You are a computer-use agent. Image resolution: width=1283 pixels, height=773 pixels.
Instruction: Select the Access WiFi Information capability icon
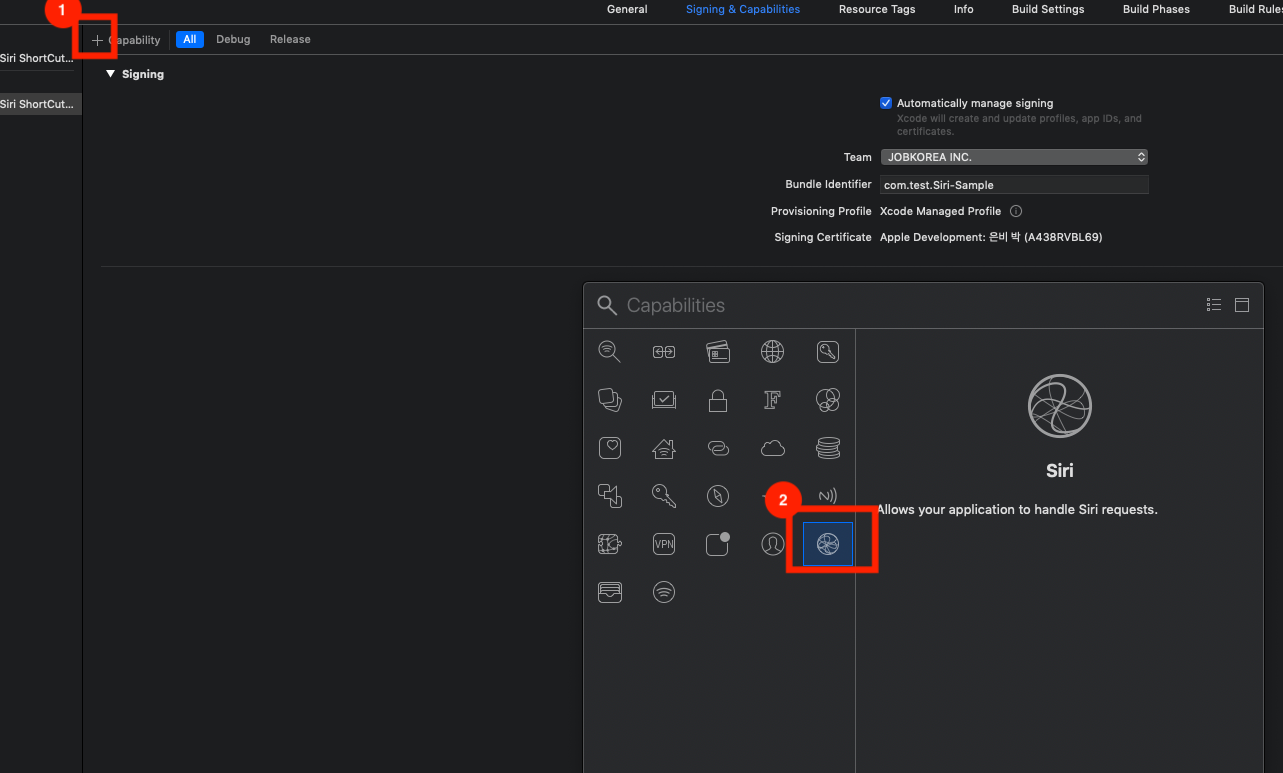tap(609, 352)
